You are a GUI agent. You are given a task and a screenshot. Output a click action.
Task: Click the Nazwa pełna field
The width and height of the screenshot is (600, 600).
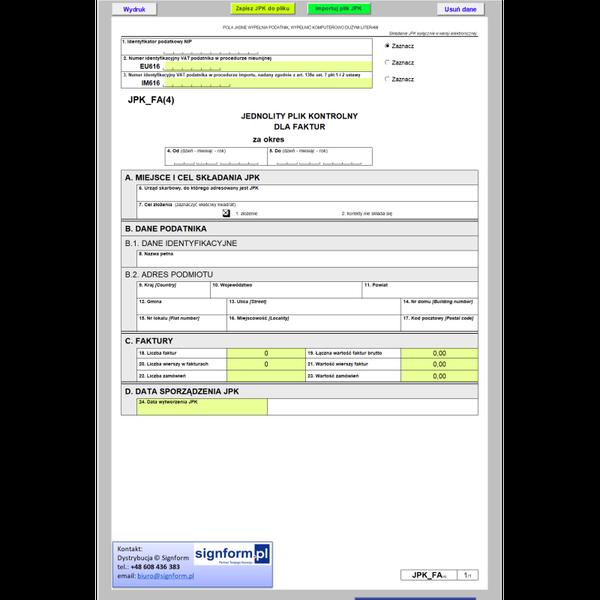(x=307, y=259)
